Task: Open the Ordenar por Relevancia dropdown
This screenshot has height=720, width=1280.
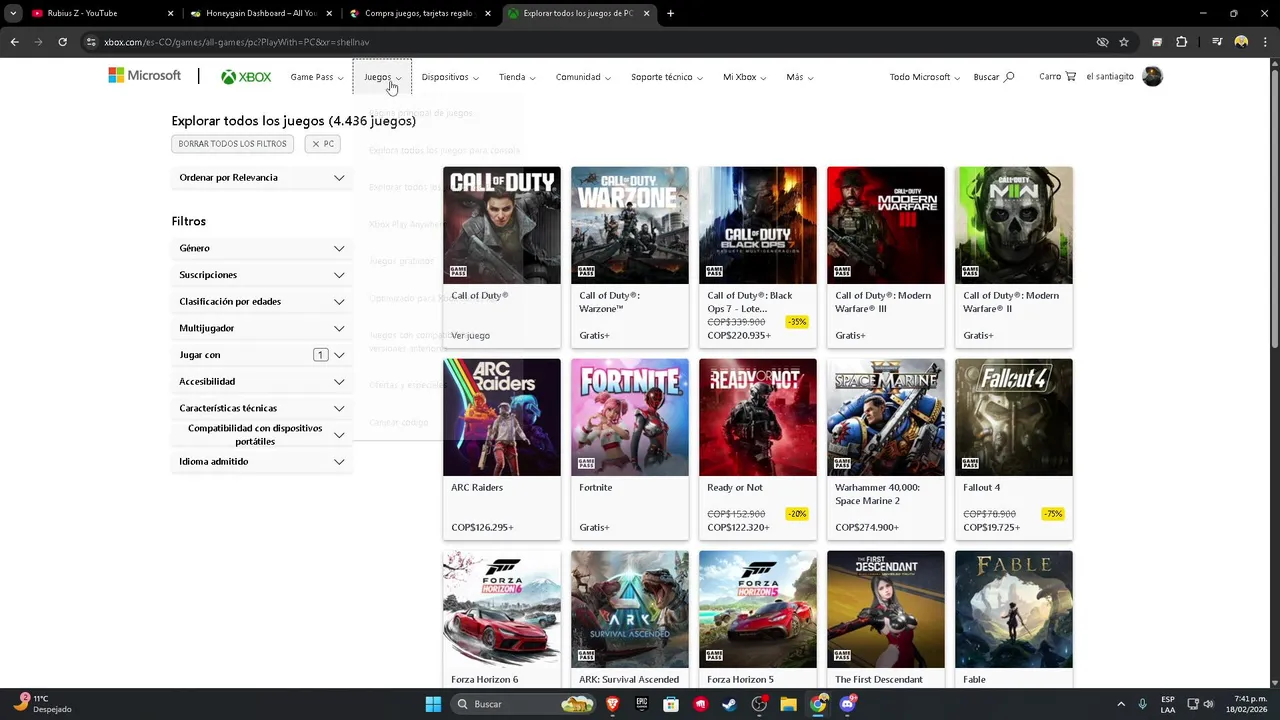Action: click(x=261, y=177)
